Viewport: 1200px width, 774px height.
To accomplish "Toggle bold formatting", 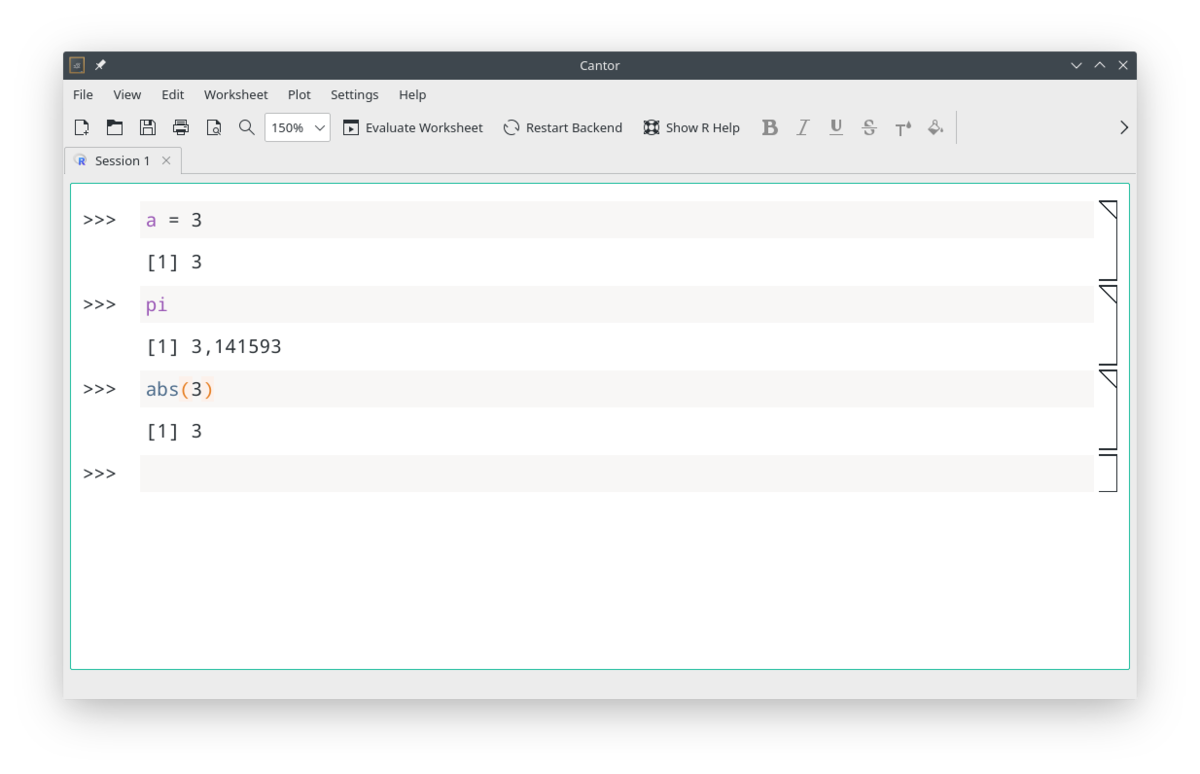I will coord(769,127).
